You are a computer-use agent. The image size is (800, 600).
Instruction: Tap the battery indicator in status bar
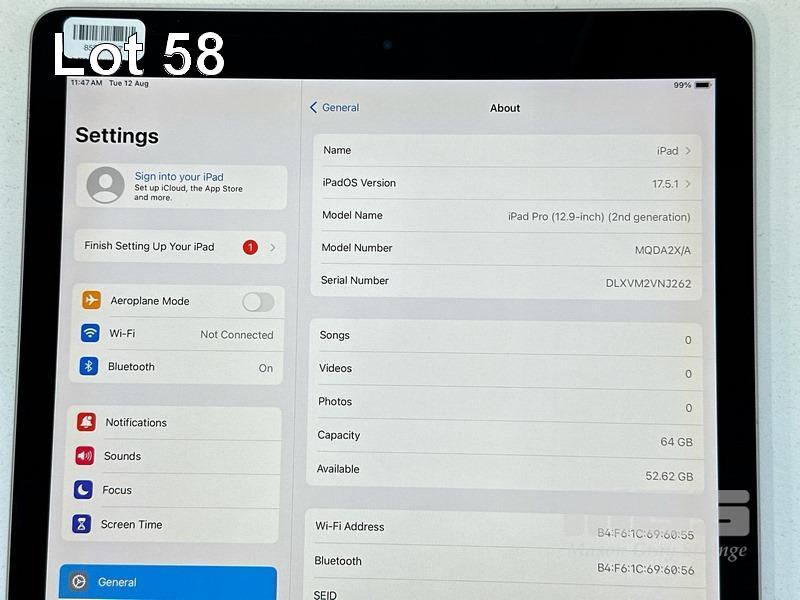(x=703, y=85)
